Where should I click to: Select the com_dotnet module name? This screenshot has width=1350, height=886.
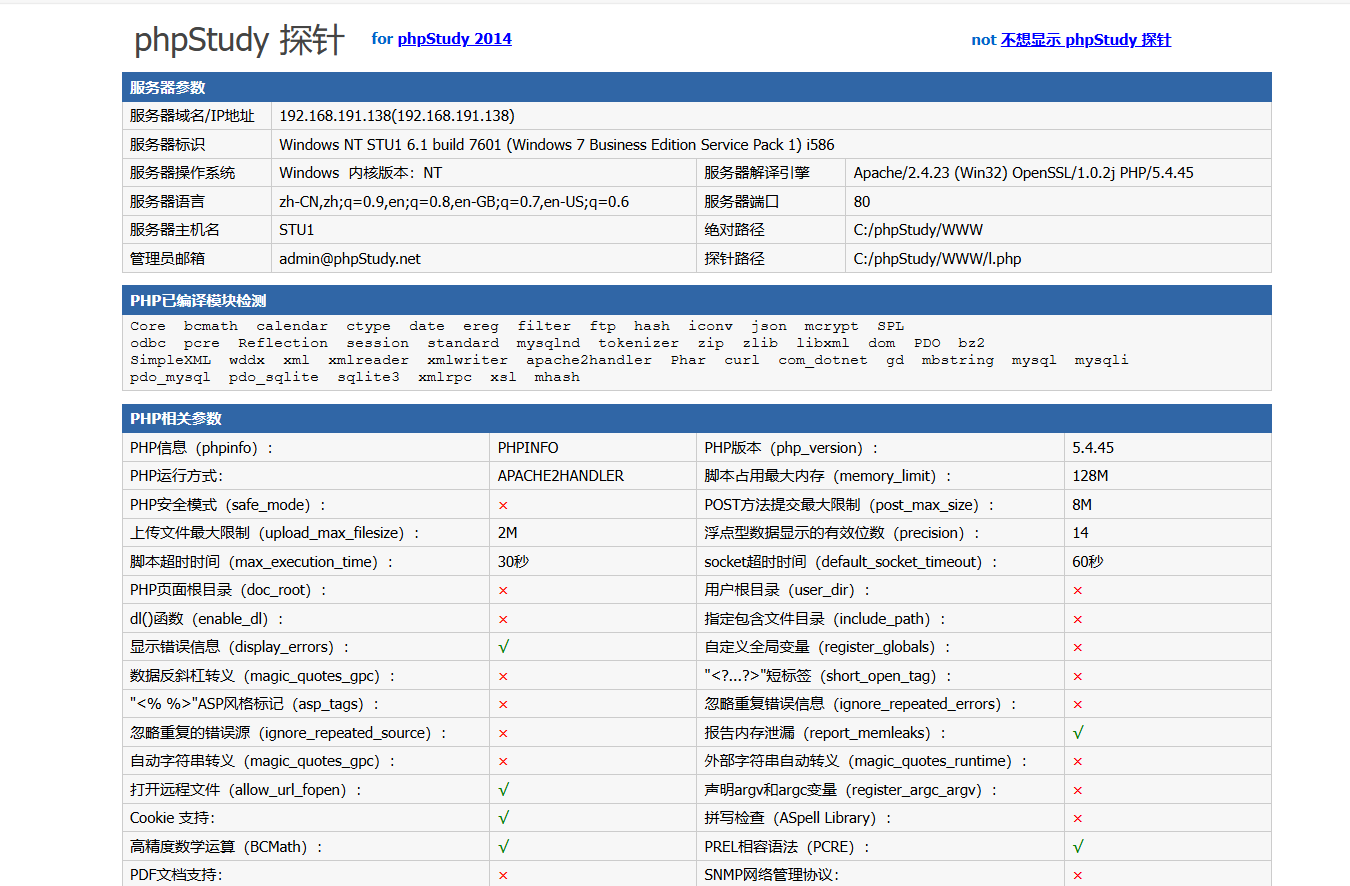(823, 360)
